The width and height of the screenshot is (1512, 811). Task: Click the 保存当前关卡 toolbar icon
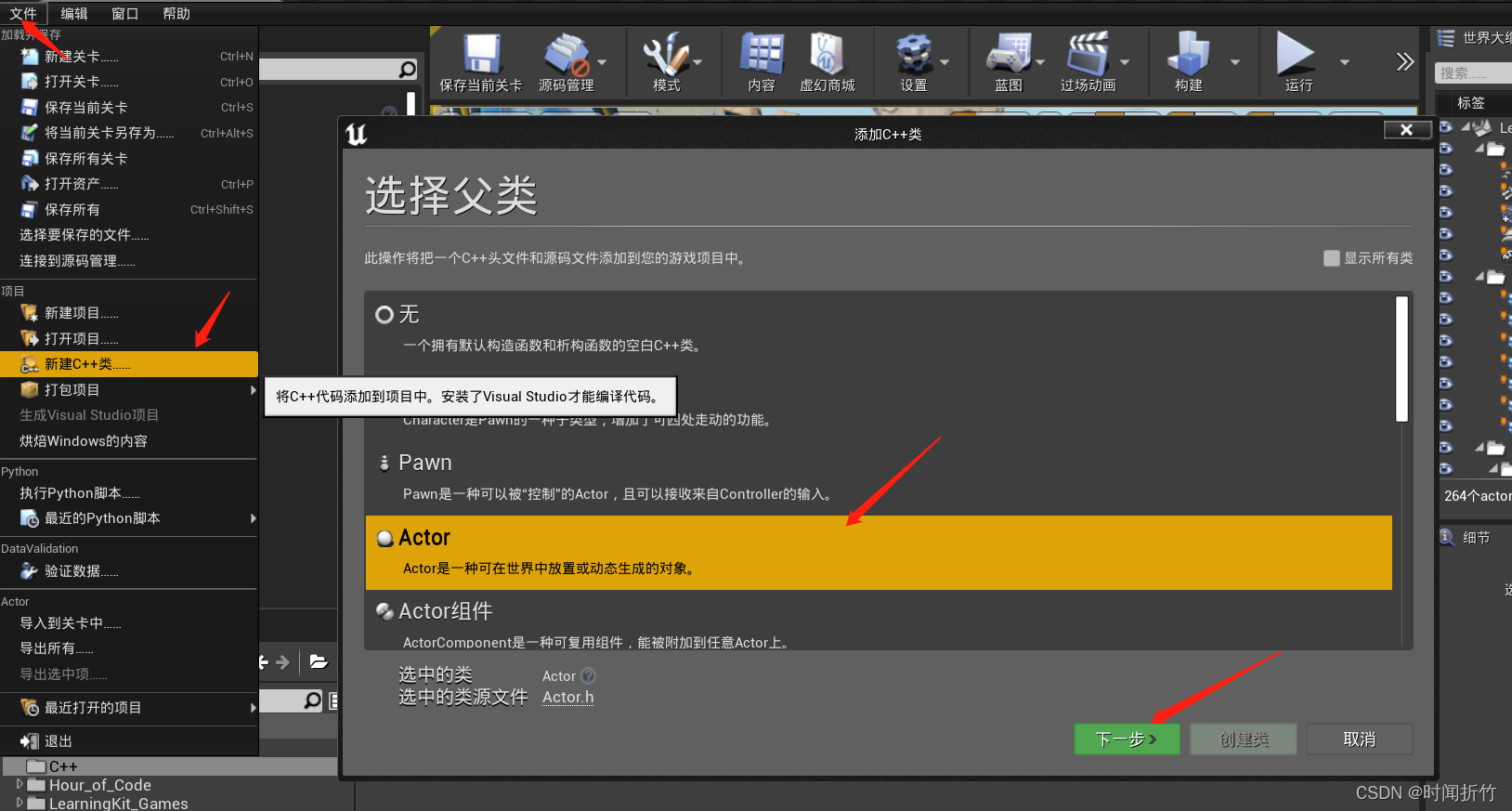coord(481,54)
